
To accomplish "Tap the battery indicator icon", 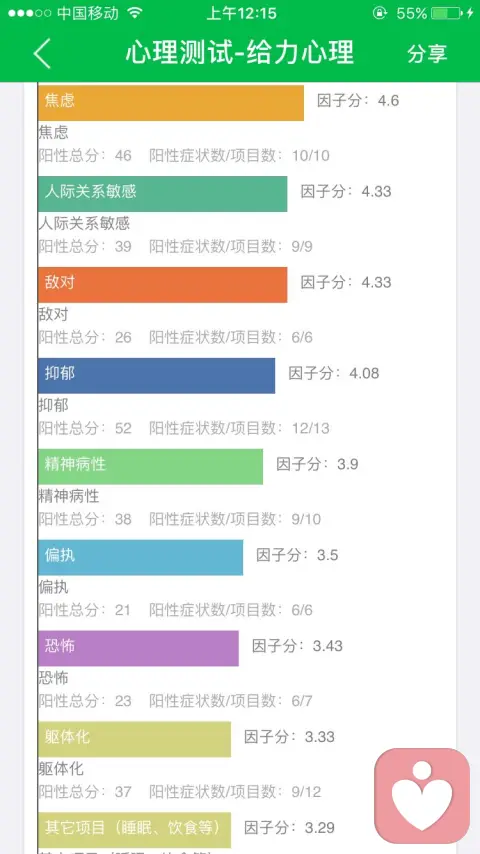I will coord(447,13).
